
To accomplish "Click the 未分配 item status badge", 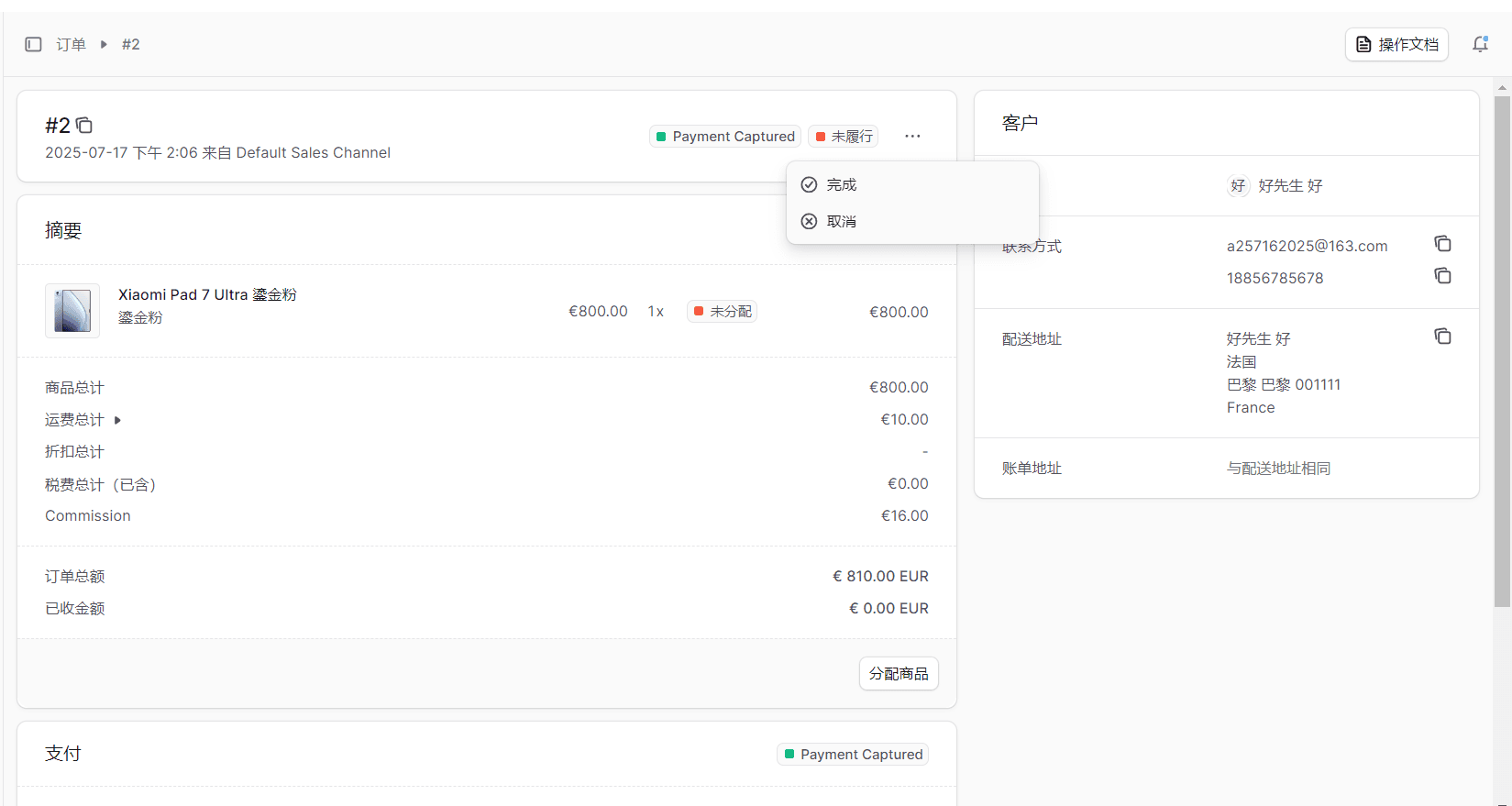I will point(722,312).
